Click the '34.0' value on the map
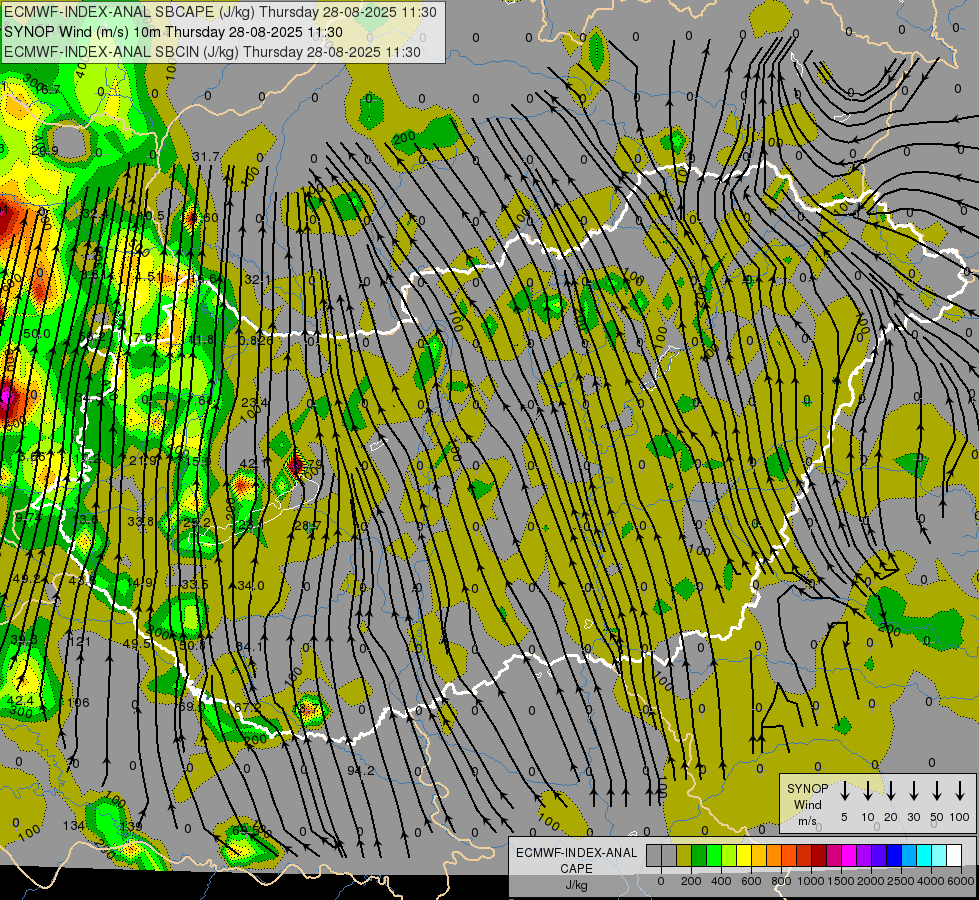 (x=250, y=586)
